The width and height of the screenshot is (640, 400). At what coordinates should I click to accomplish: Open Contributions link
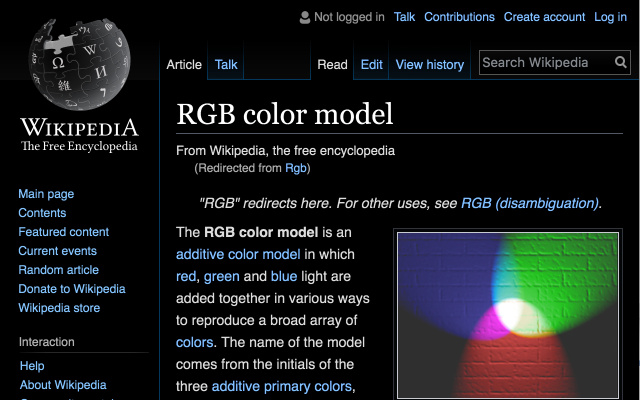point(459,17)
